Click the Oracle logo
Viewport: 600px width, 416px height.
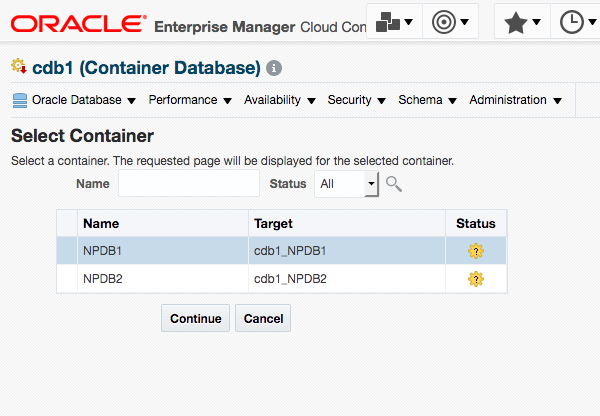79,24
